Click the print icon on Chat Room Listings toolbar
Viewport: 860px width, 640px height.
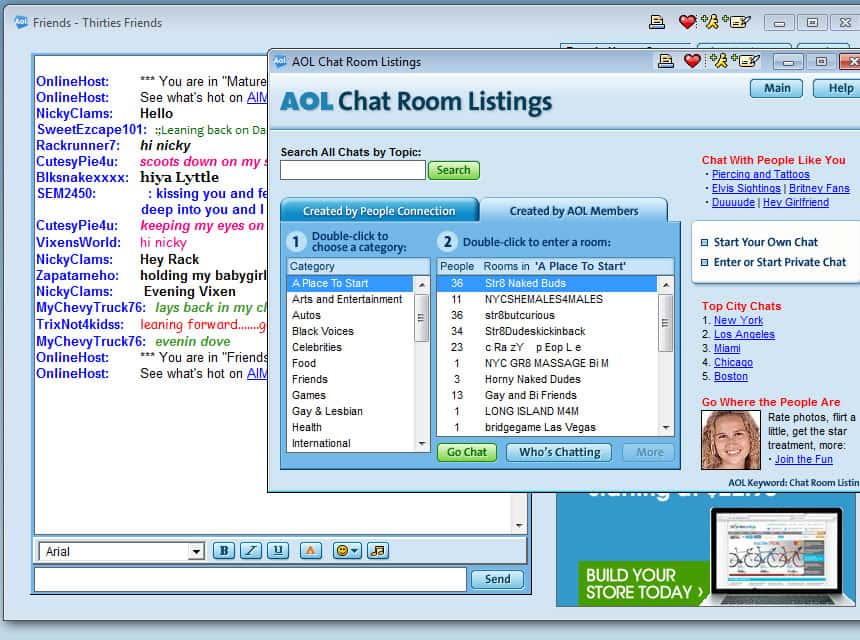click(666, 60)
